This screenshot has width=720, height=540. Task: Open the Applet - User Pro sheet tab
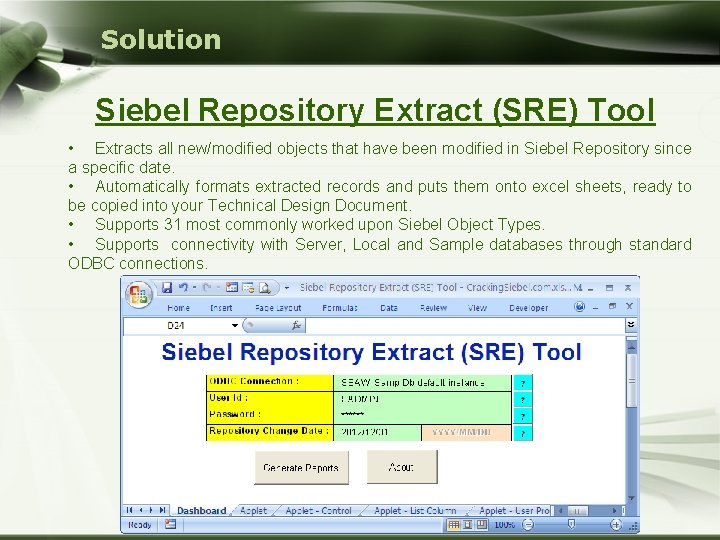(x=514, y=511)
